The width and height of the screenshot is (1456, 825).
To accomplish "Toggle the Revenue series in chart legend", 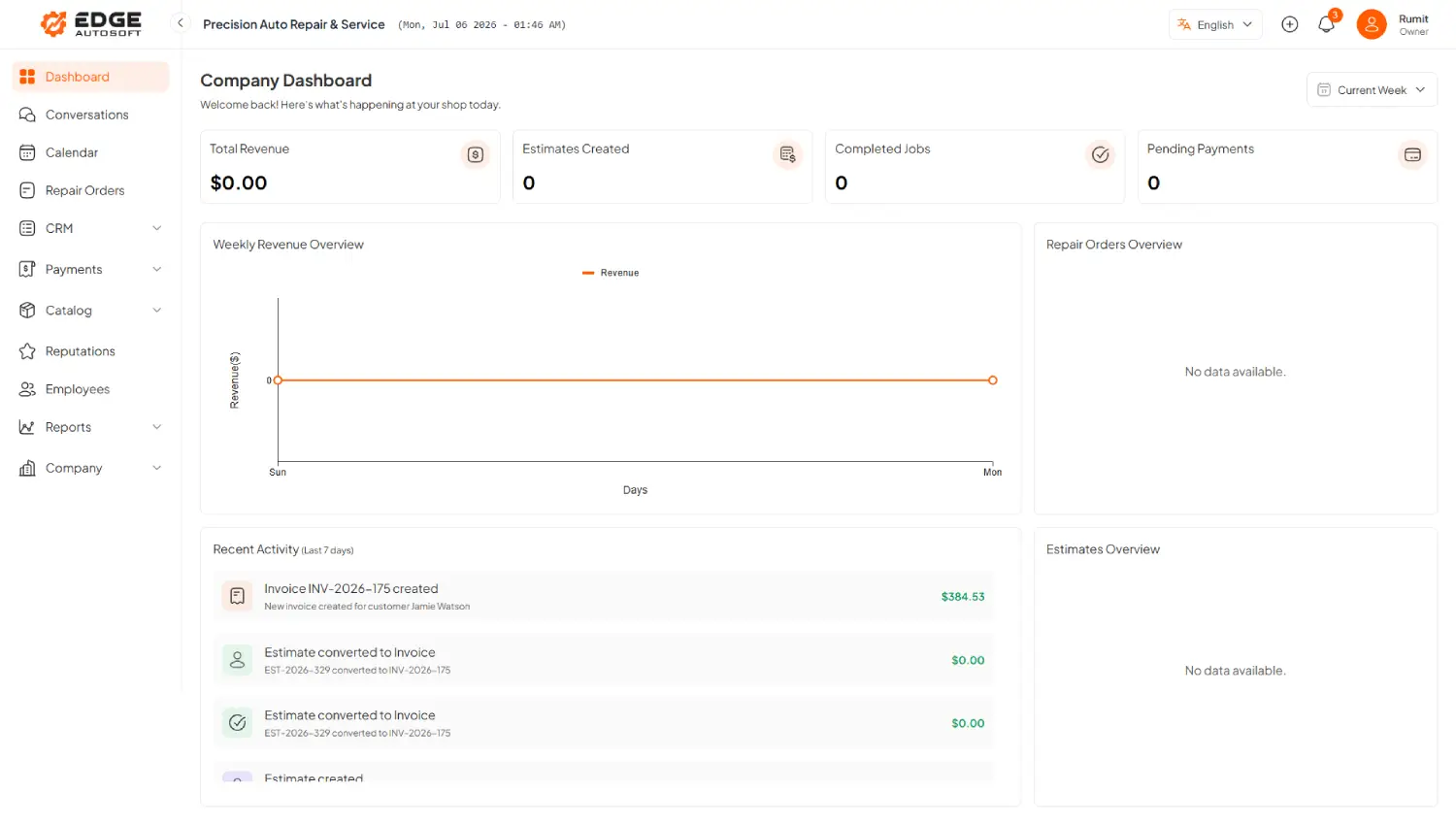I will (611, 273).
